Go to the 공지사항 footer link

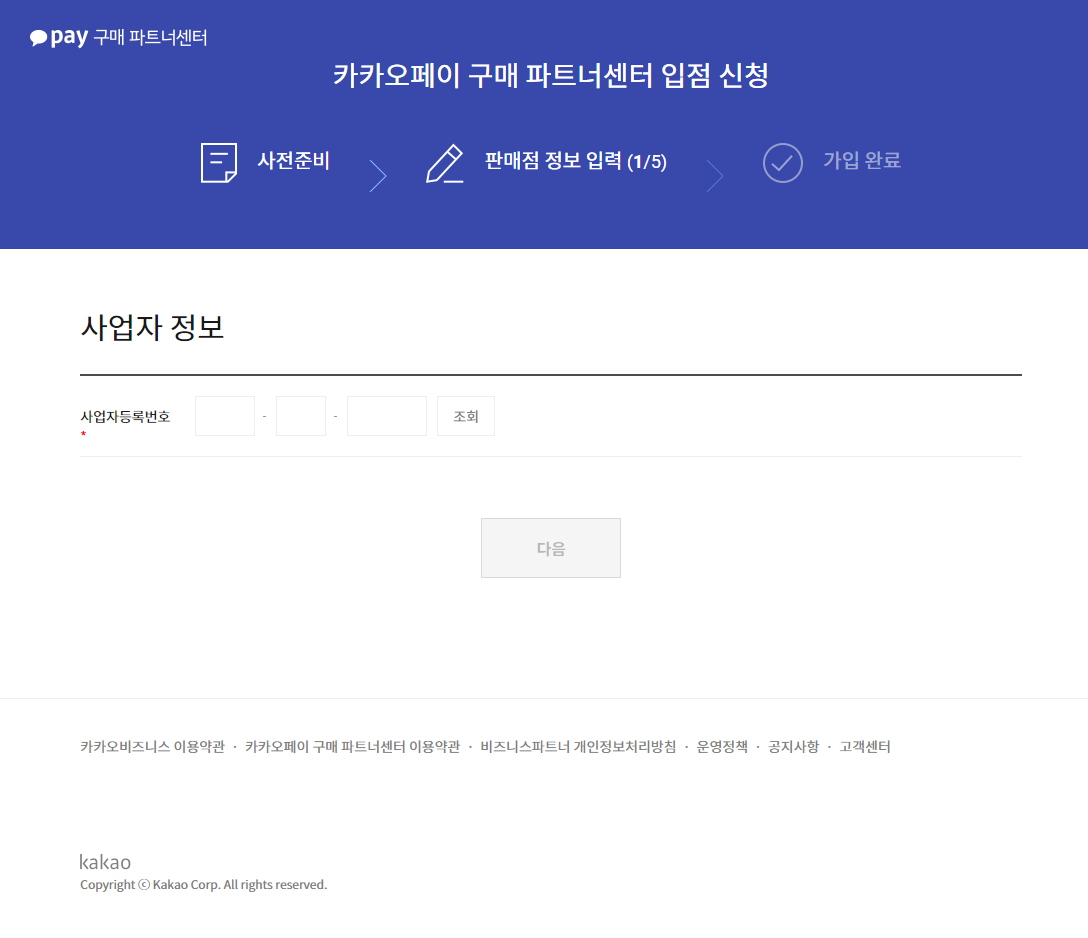tap(793, 747)
